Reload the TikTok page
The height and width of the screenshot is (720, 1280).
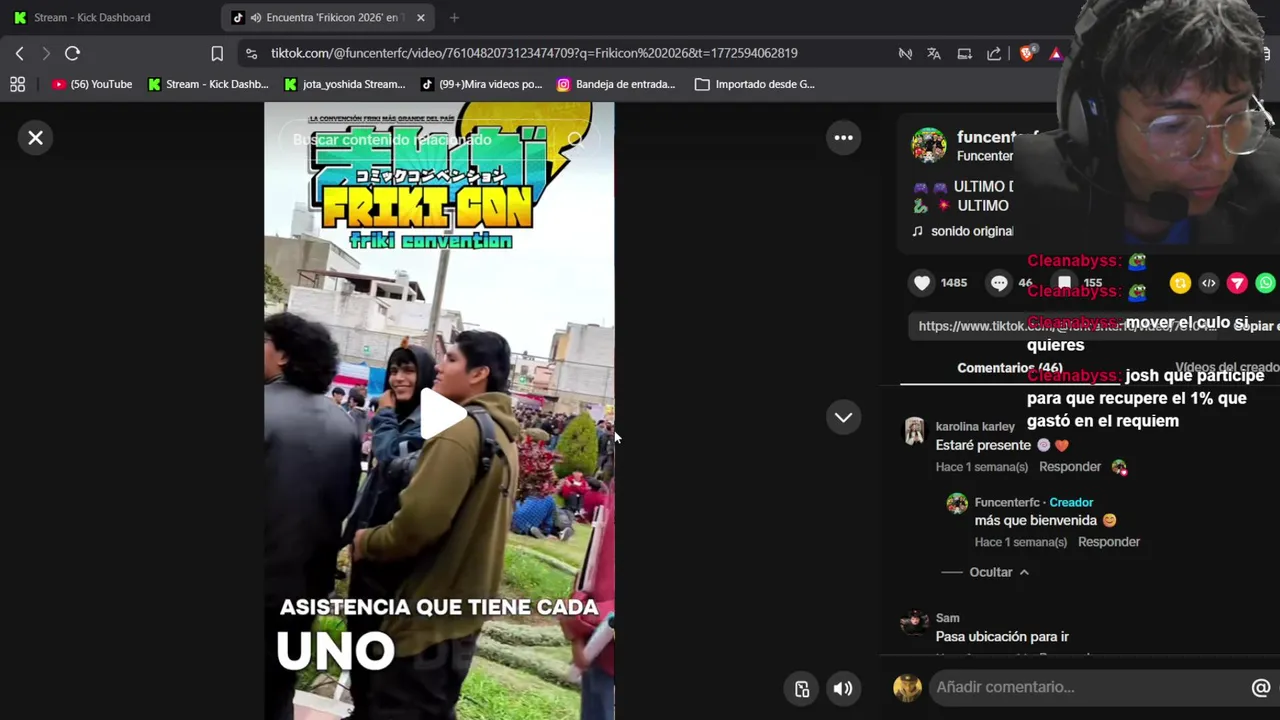click(72, 53)
